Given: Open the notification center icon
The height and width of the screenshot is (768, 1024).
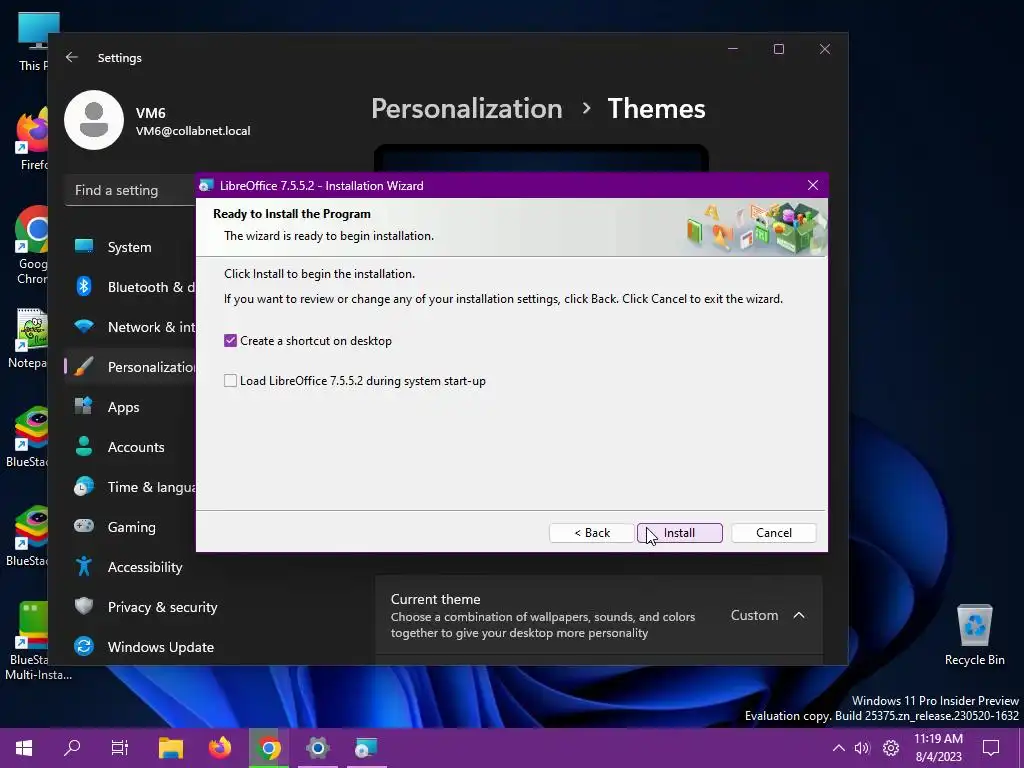Looking at the screenshot, I should (991, 748).
